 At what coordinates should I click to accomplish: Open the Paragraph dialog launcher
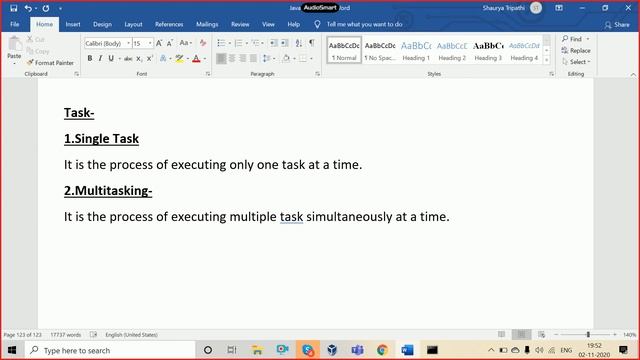pyautogui.click(x=317, y=74)
